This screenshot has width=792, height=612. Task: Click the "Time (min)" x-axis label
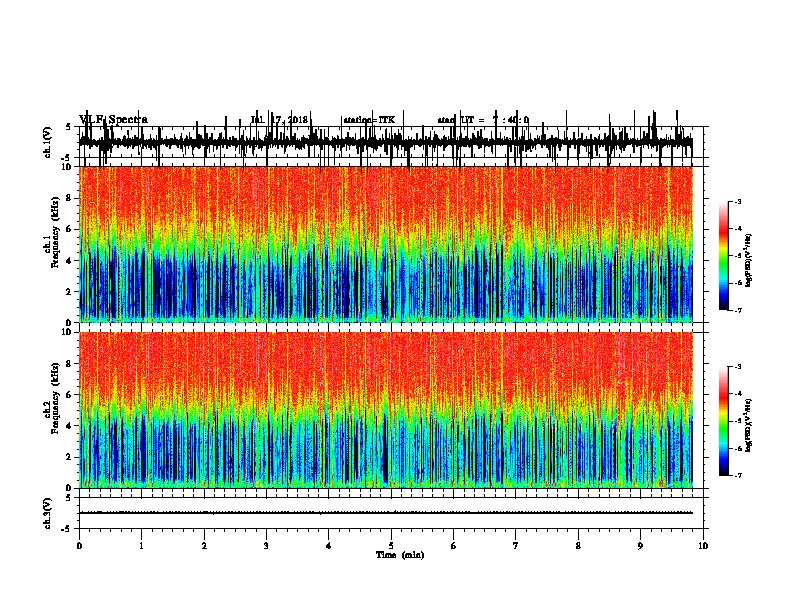click(x=400, y=555)
